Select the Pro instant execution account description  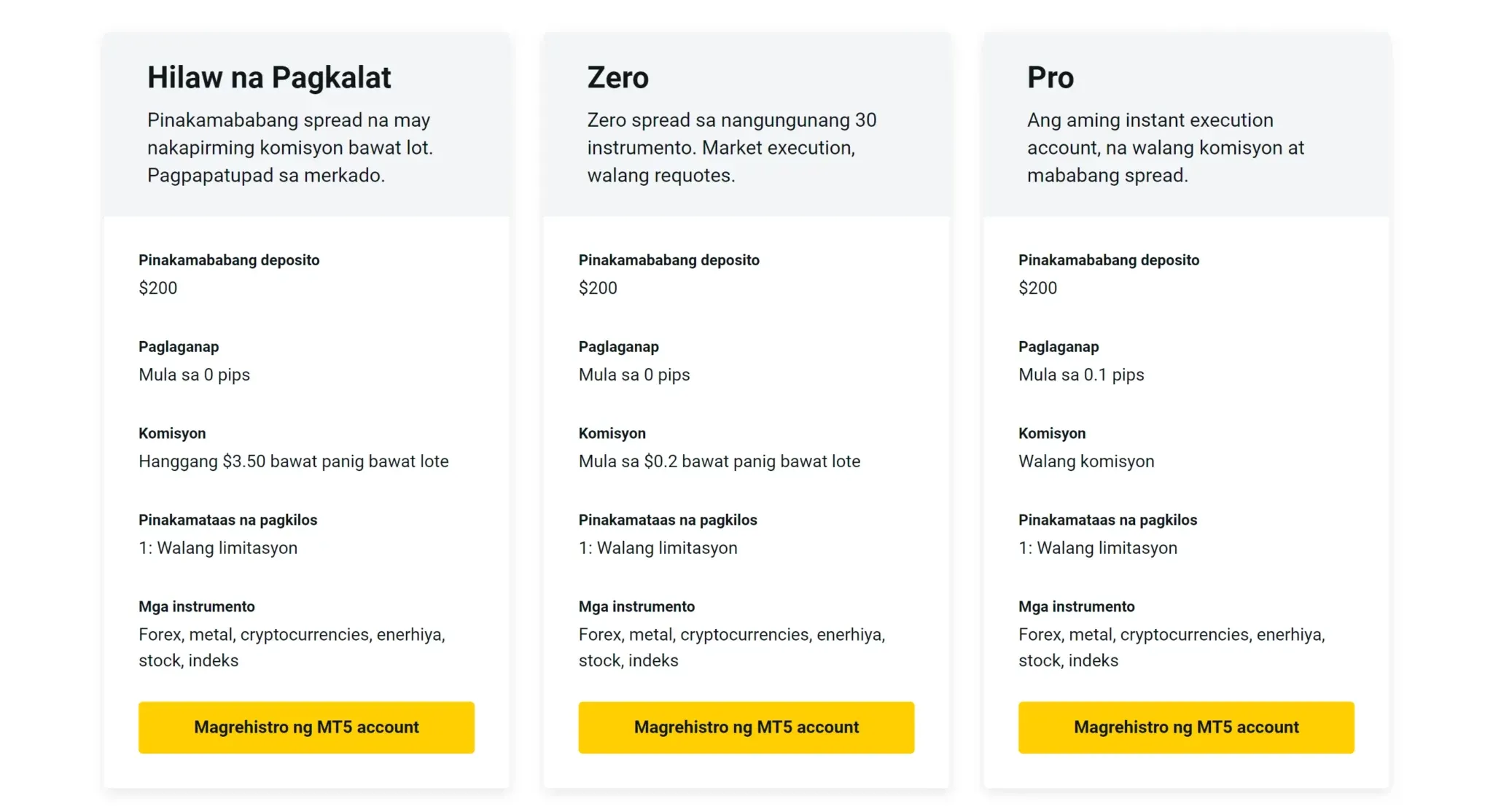(1165, 147)
